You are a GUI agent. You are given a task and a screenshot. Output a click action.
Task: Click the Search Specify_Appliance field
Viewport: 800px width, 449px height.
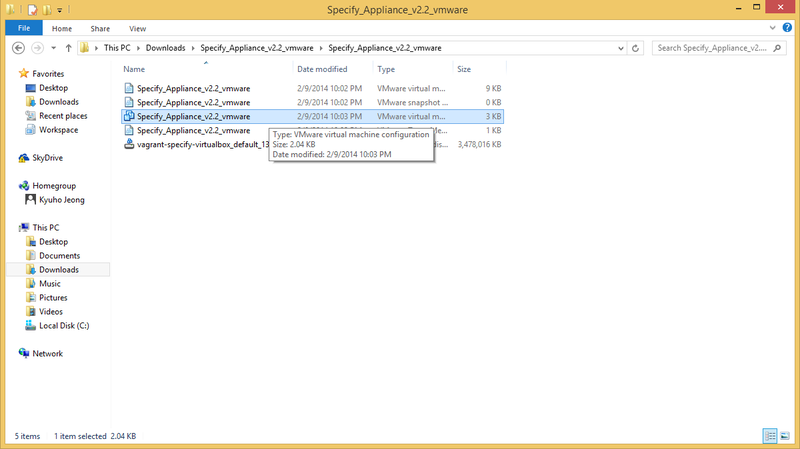click(712, 48)
